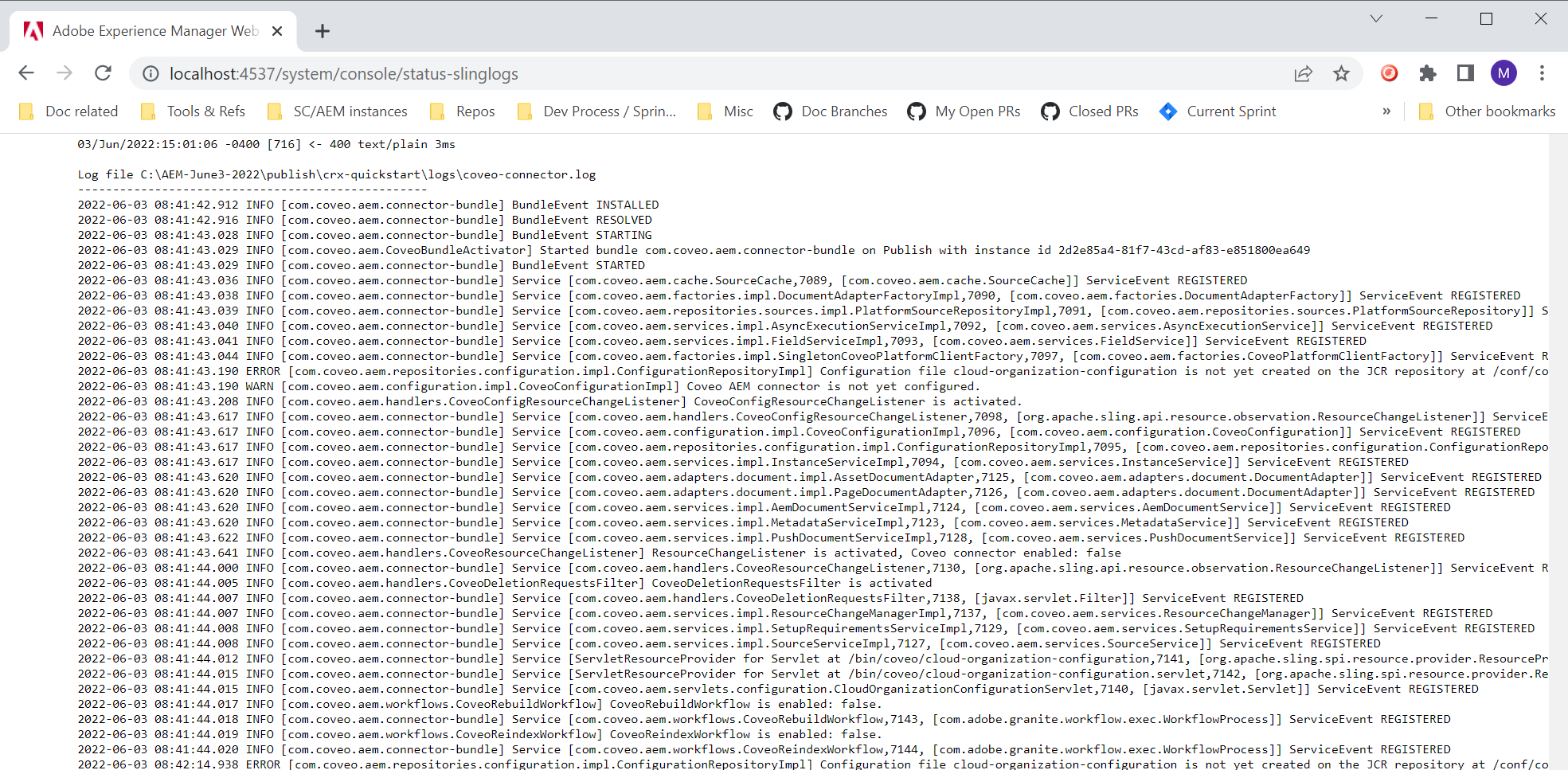The image size is (1568, 770).
Task: Click the vertical page scrollbar
Action: (1558, 451)
